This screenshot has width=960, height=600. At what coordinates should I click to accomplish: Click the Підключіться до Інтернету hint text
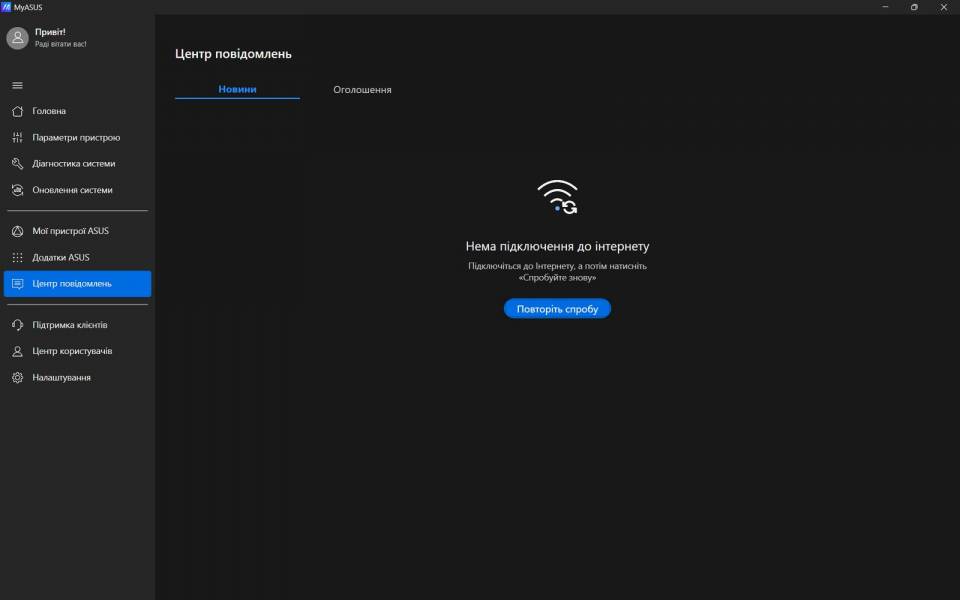tap(557, 271)
